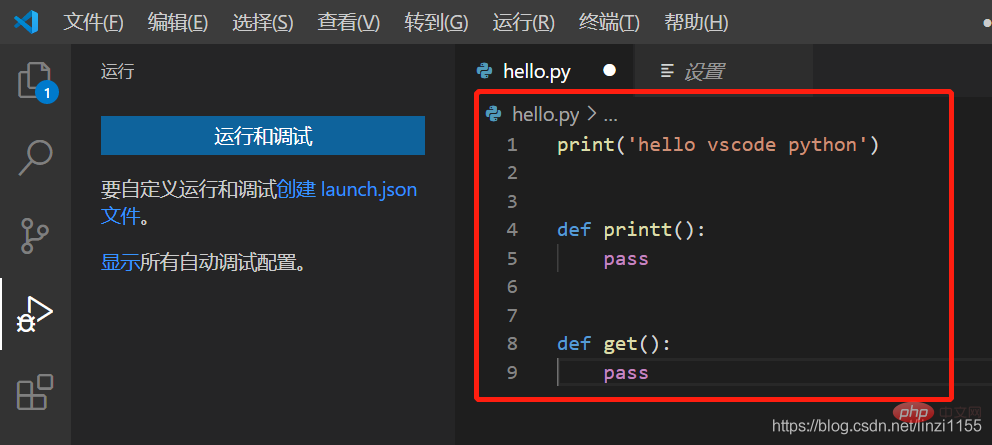Open the 运行(R) menu
Image resolution: width=992 pixels, height=445 pixels.
(523, 23)
